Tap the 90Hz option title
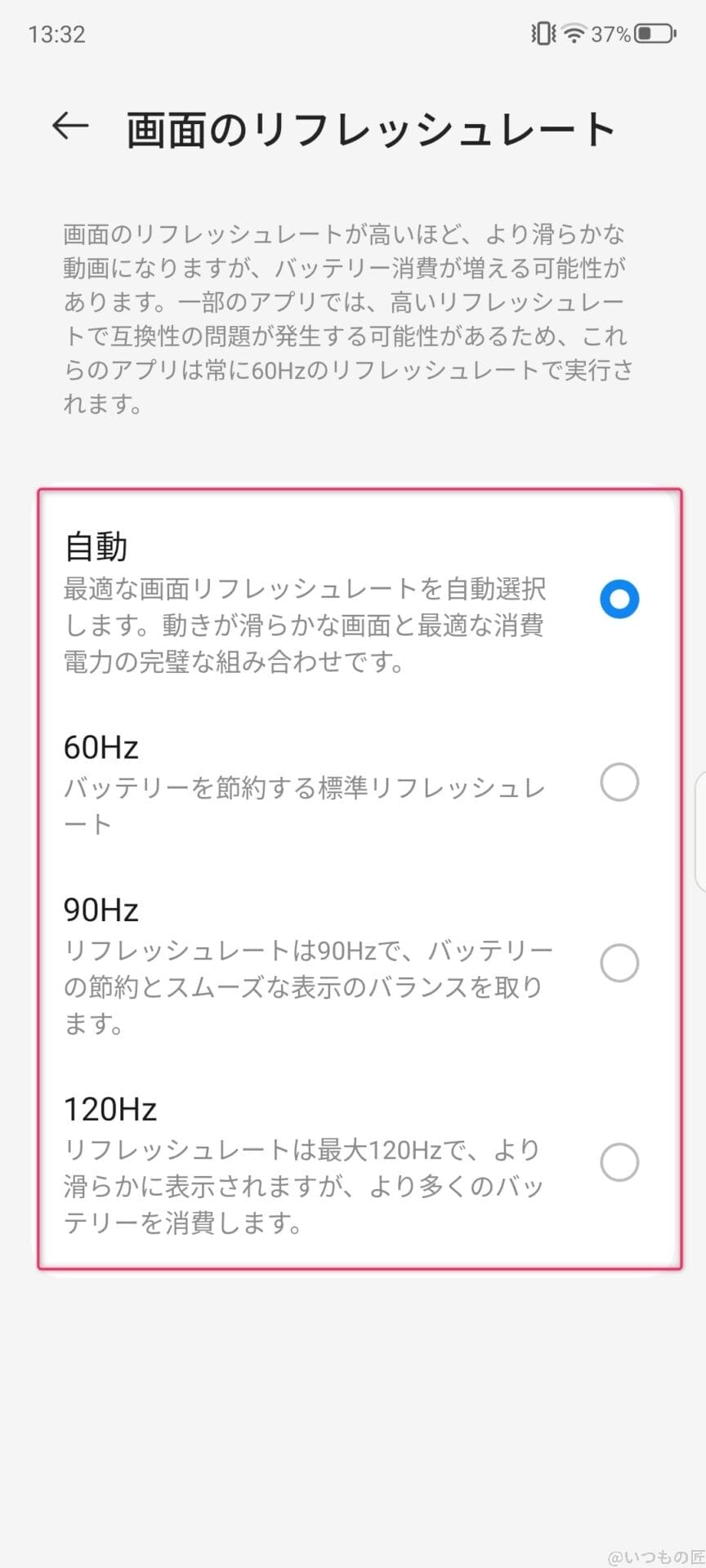The image size is (706, 1568). point(101,910)
